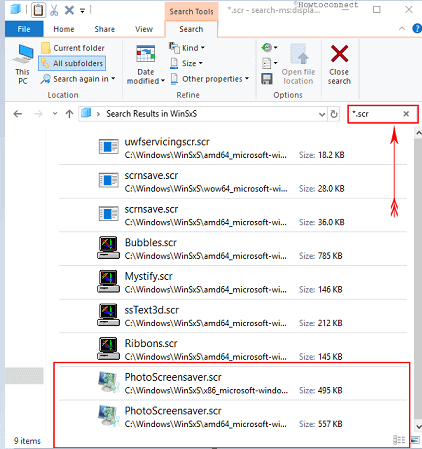422x449 pixels.
Task: Open the Other properties dropdown
Action: pos(210,79)
